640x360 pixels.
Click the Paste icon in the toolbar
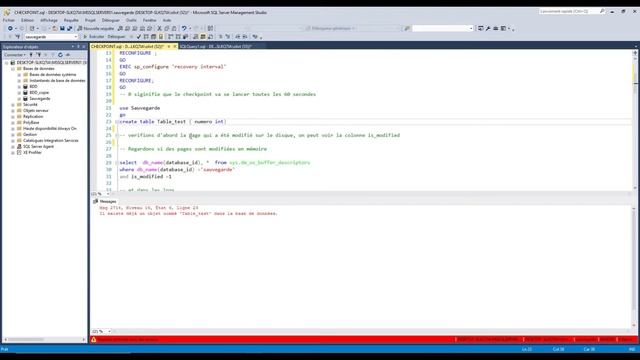click(x=174, y=29)
